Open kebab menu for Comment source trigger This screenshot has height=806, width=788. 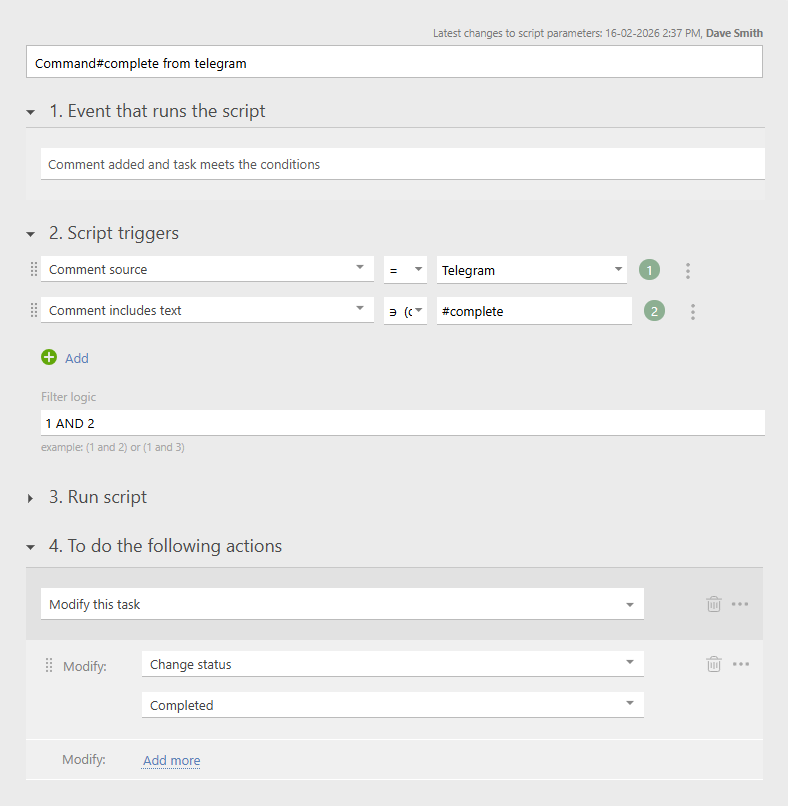pyautogui.click(x=687, y=270)
